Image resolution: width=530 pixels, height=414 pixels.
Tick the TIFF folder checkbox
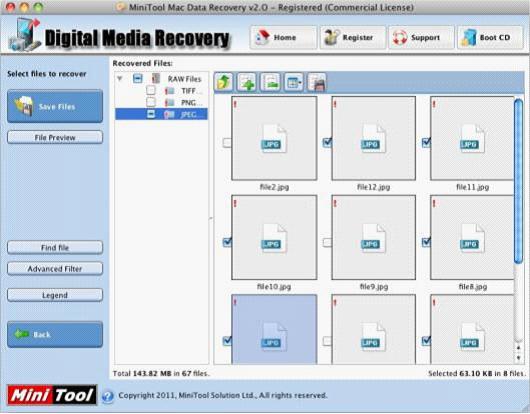coord(151,91)
